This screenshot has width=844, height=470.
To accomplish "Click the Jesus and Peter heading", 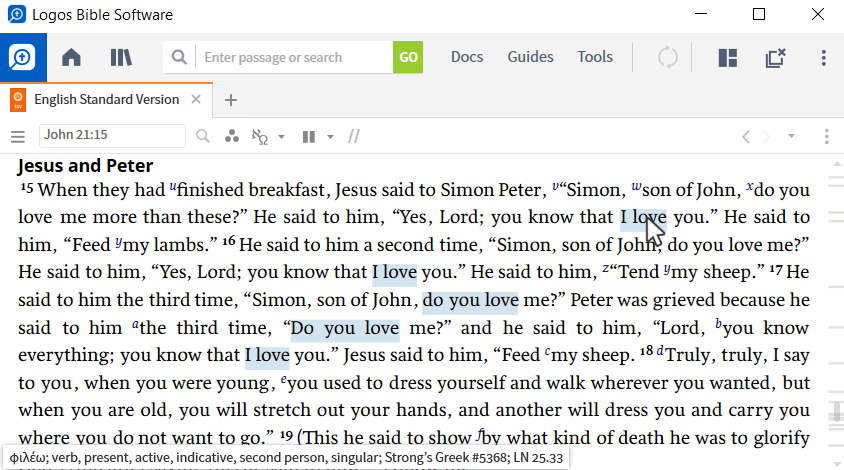I will click(86, 166).
